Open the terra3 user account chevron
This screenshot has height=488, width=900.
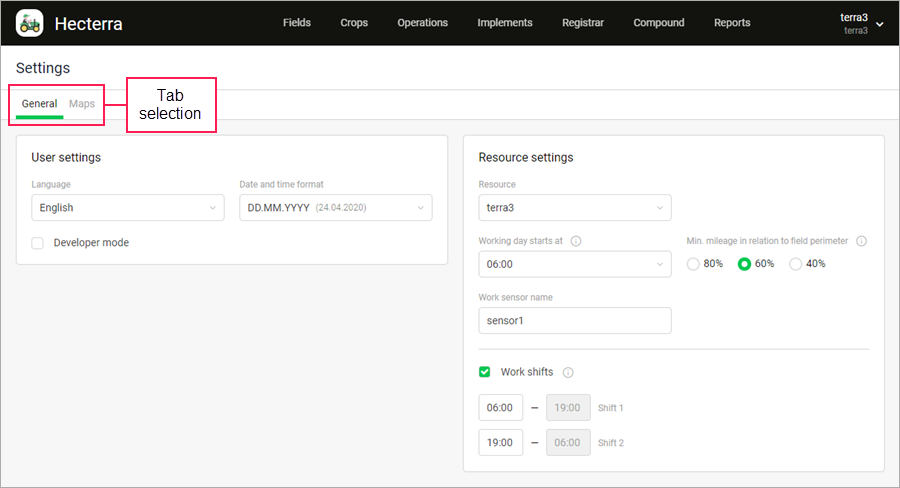point(879,24)
